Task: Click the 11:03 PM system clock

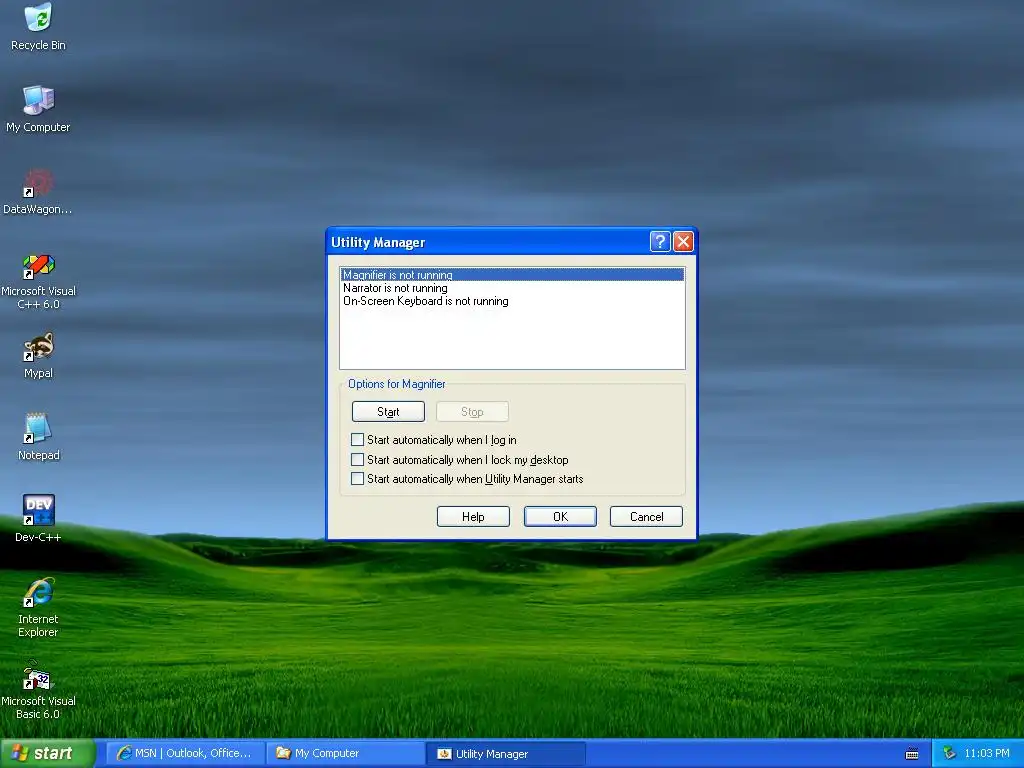Action: click(986, 753)
